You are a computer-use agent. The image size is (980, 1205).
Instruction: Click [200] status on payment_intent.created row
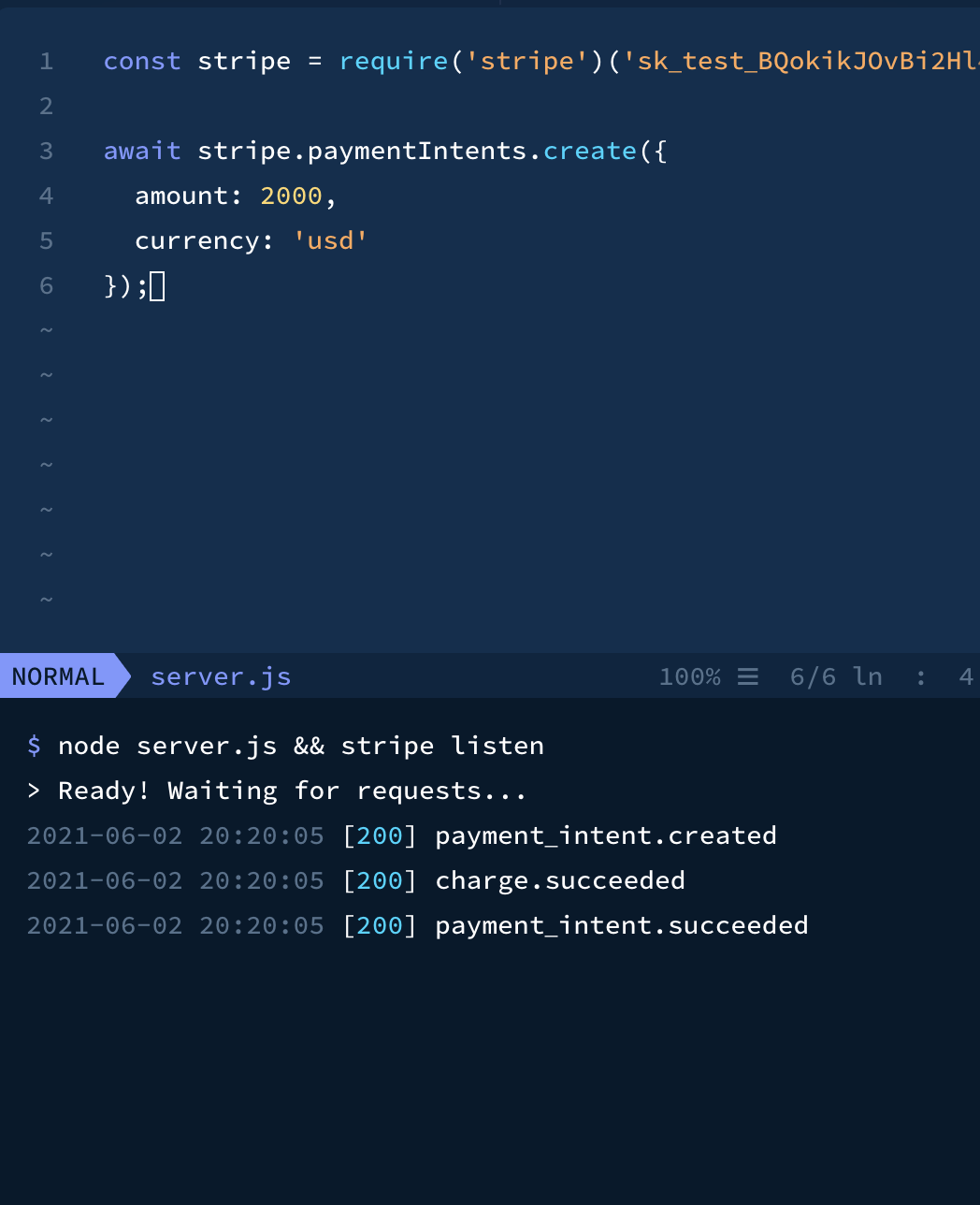380,835
